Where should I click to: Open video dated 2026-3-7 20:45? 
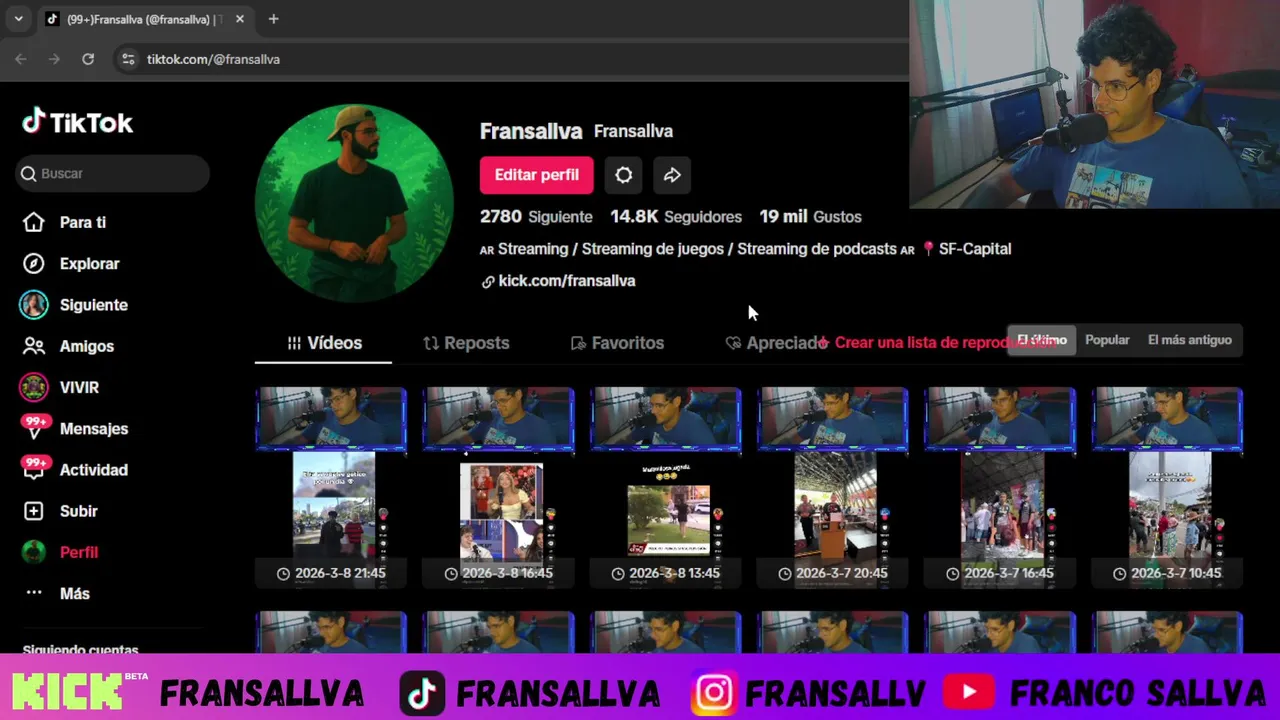834,487
